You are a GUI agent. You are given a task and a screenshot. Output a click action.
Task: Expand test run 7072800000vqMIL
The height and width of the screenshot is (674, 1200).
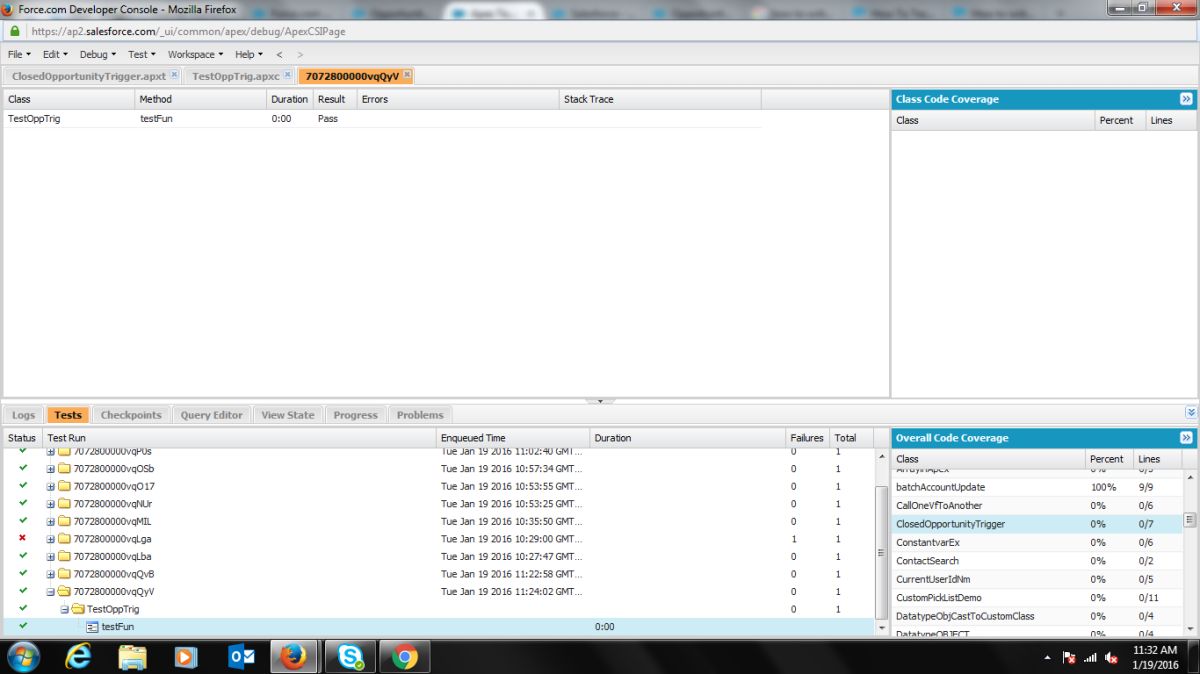51,521
